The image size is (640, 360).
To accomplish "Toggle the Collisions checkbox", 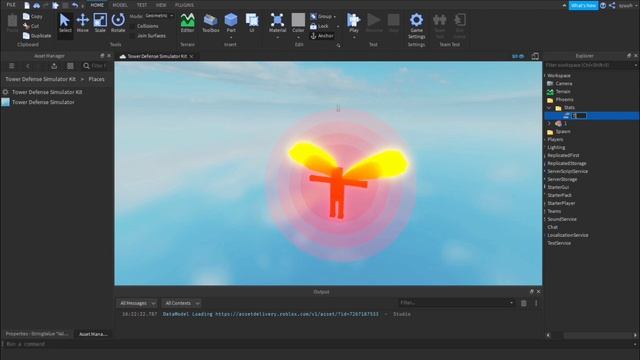I will [133, 26].
